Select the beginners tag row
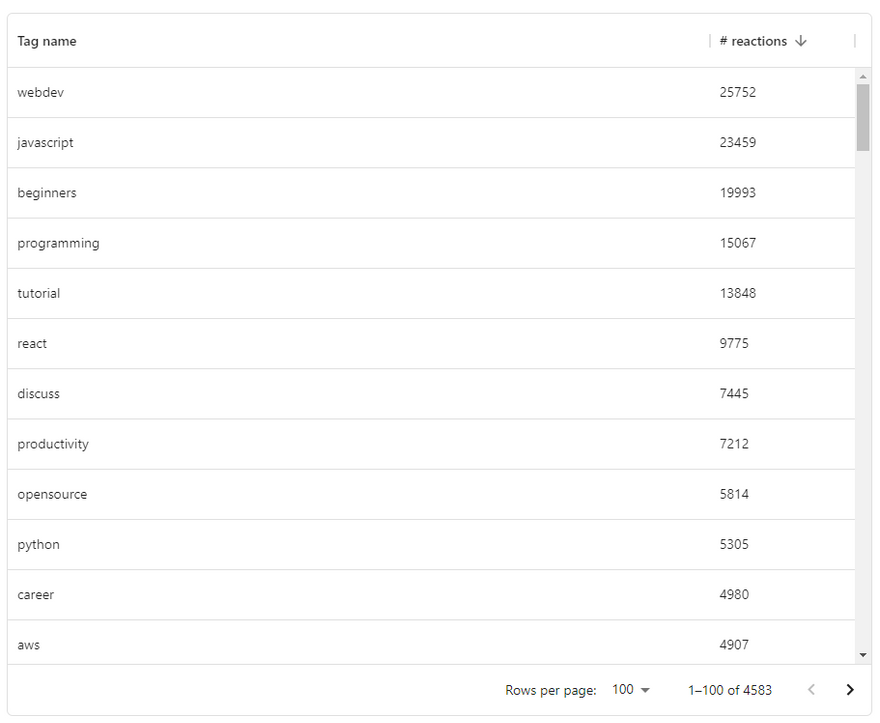Viewport: 880px width, 723px height. [x=431, y=193]
